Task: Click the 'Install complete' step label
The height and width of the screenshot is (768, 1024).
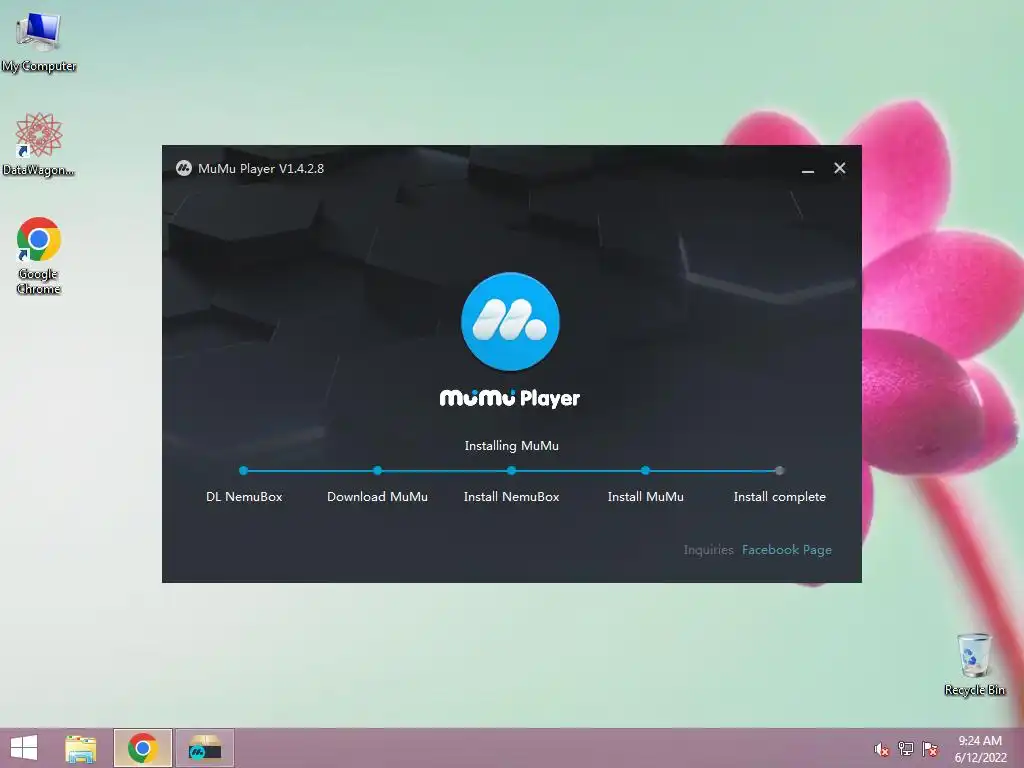Action: 780,497
